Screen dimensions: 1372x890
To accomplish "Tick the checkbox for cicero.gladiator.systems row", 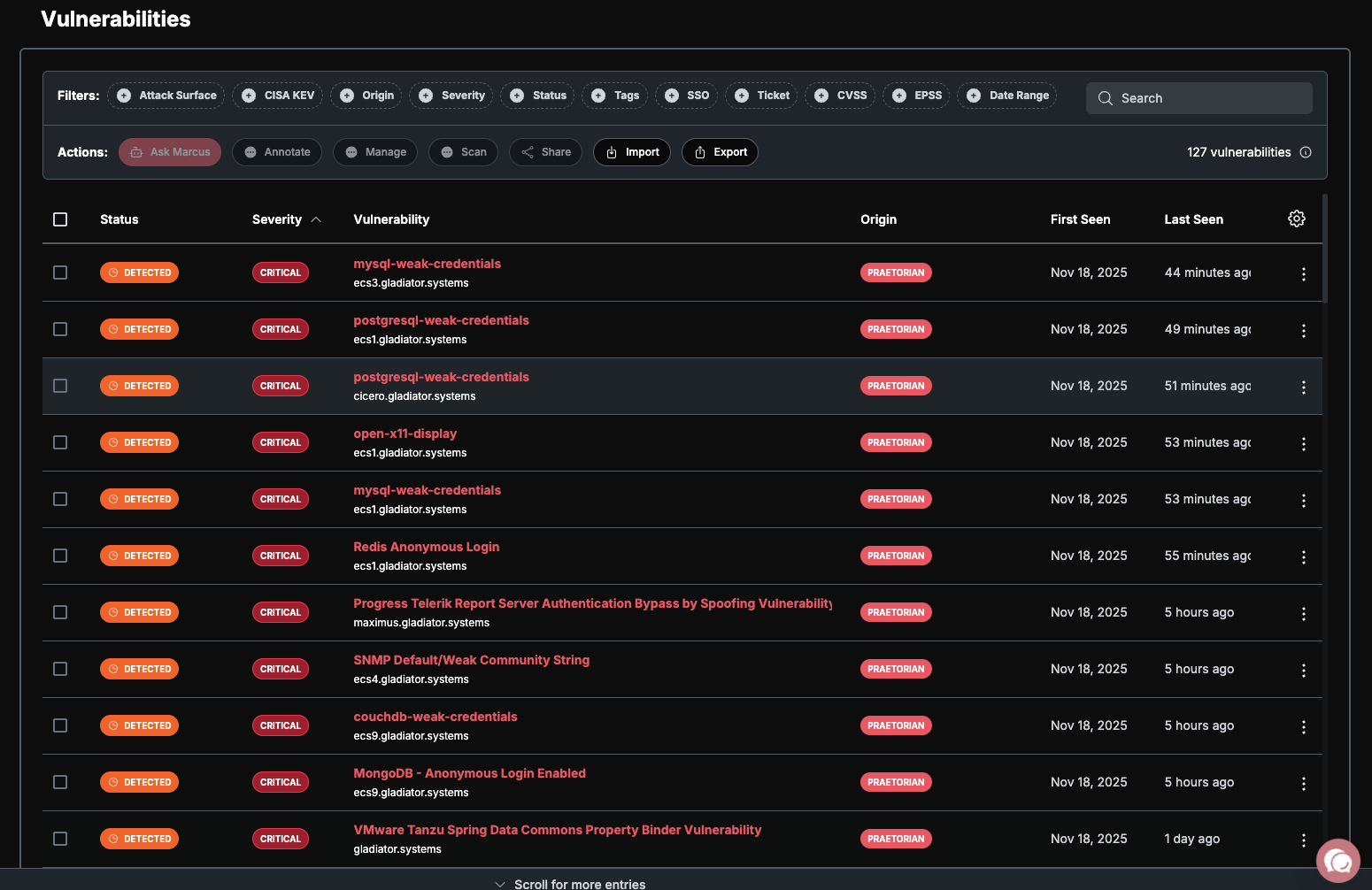I will coord(60,386).
